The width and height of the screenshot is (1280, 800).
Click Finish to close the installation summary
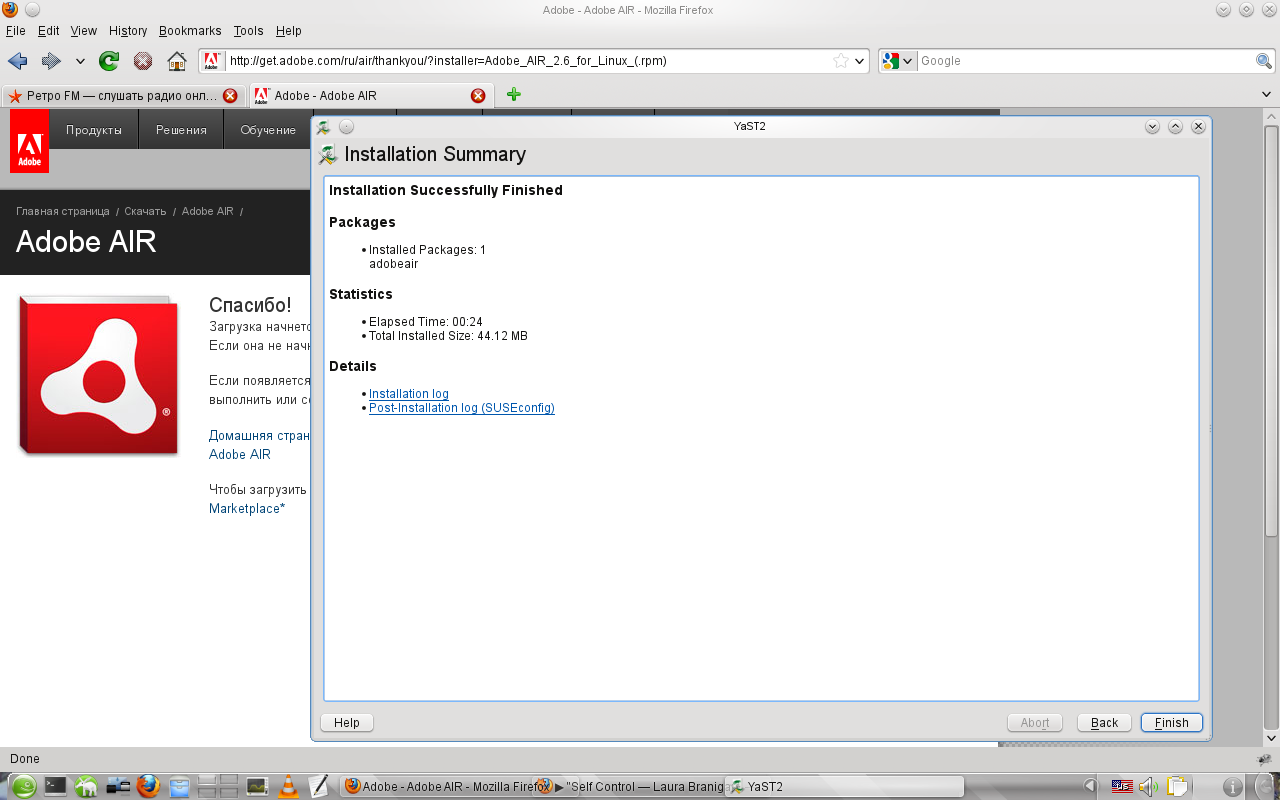pos(1172,723)
